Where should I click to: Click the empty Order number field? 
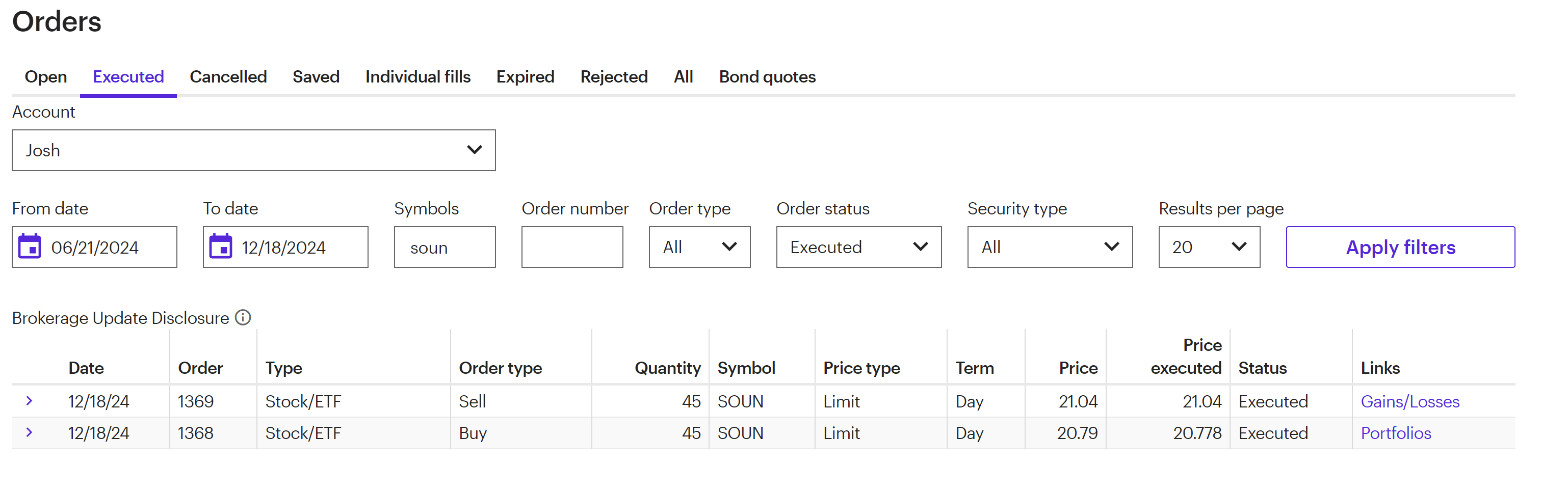571,247
